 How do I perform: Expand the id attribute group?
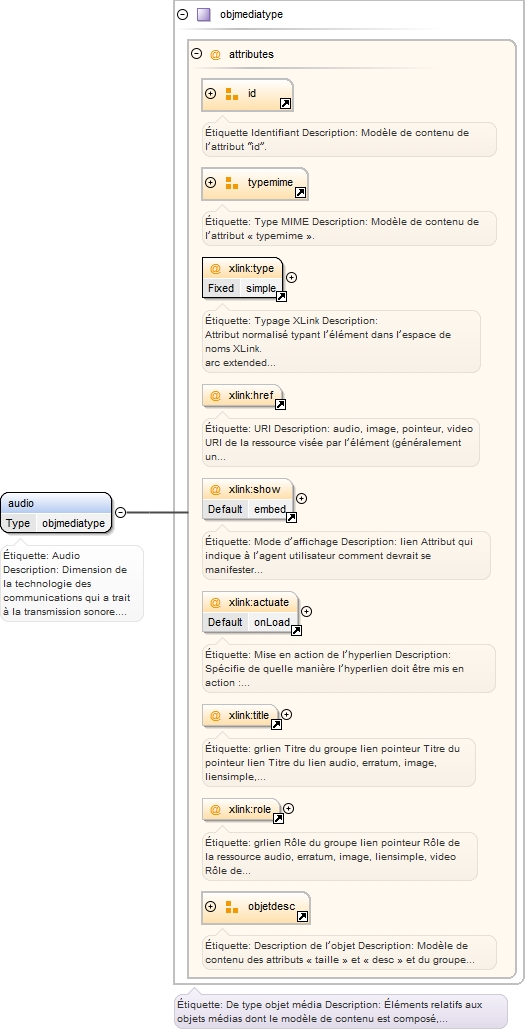[211, 93]
